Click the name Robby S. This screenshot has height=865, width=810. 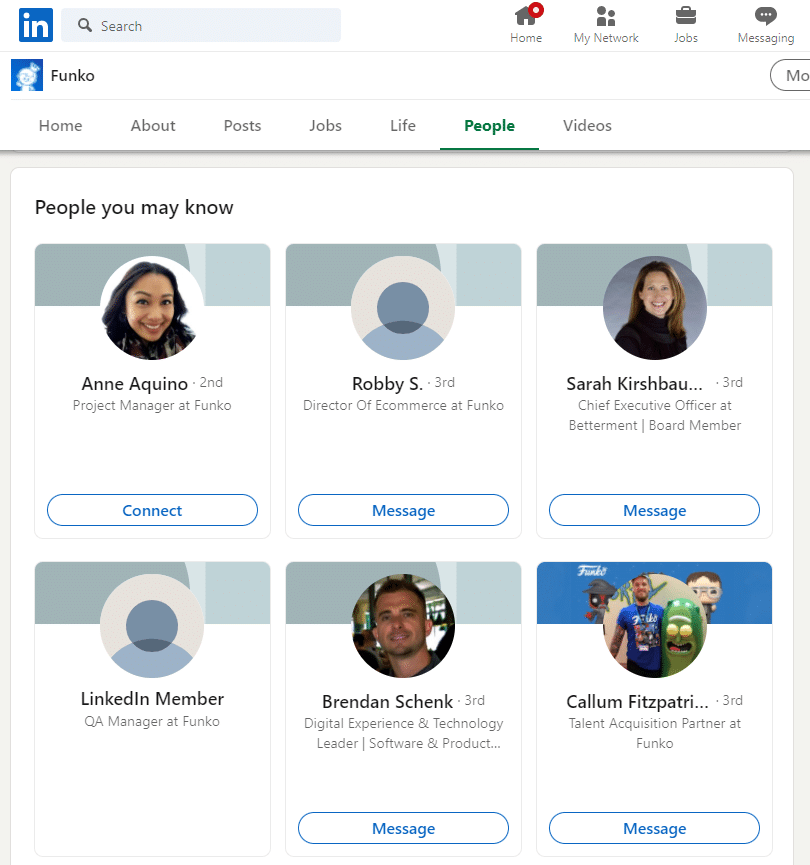point(387,383)
